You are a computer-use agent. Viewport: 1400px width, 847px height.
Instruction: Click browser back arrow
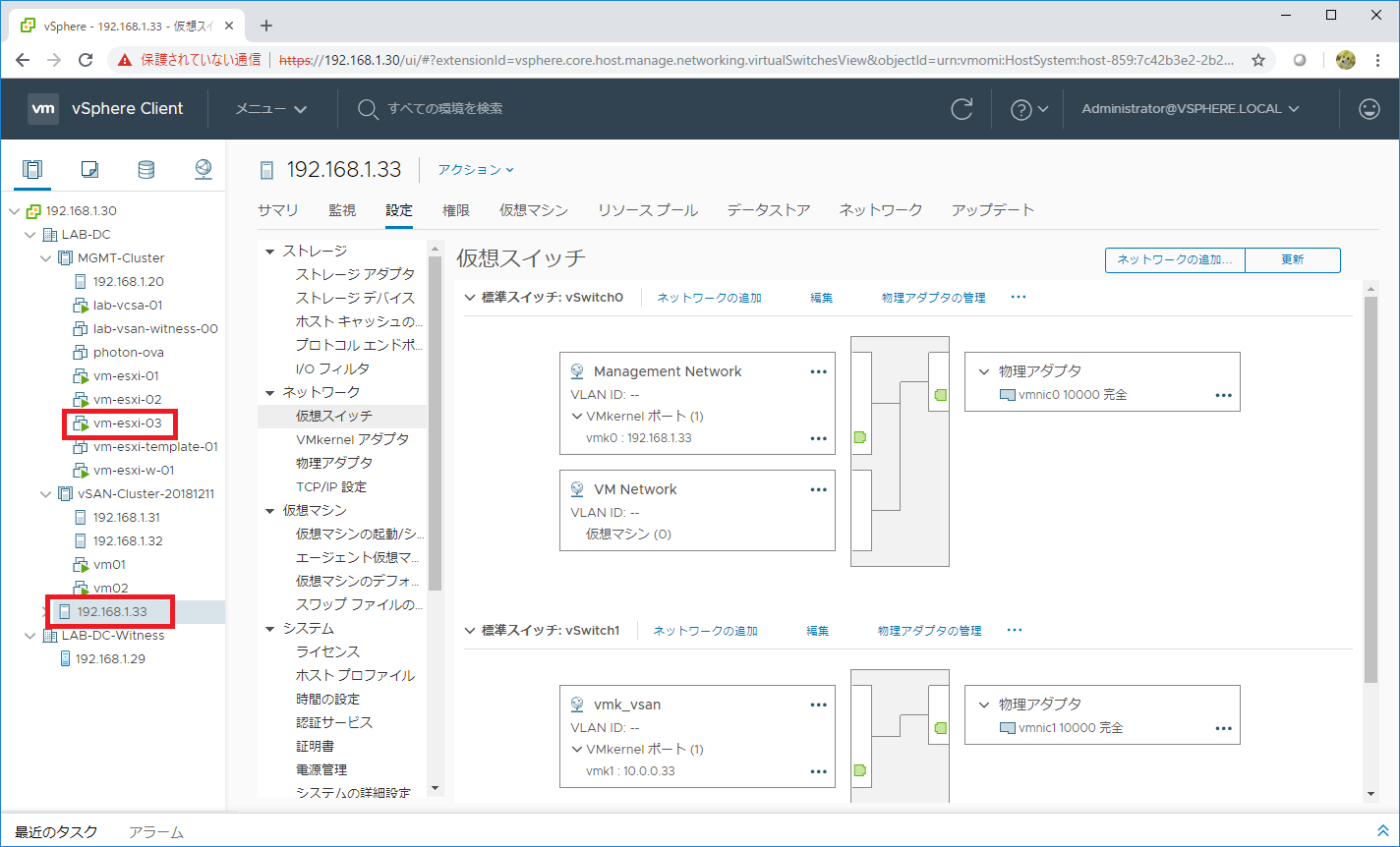click(24, 60)
